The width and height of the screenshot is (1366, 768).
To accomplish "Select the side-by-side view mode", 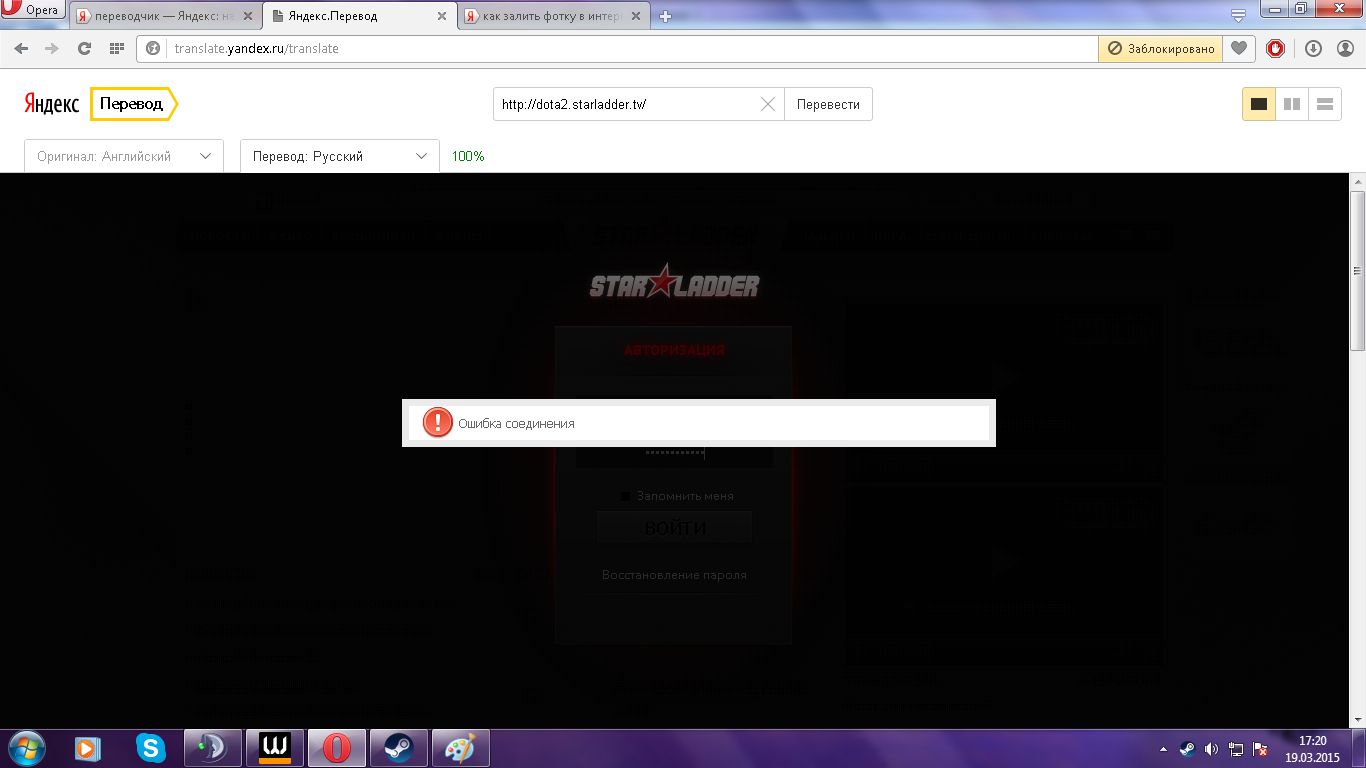I will pos(1292,104).
